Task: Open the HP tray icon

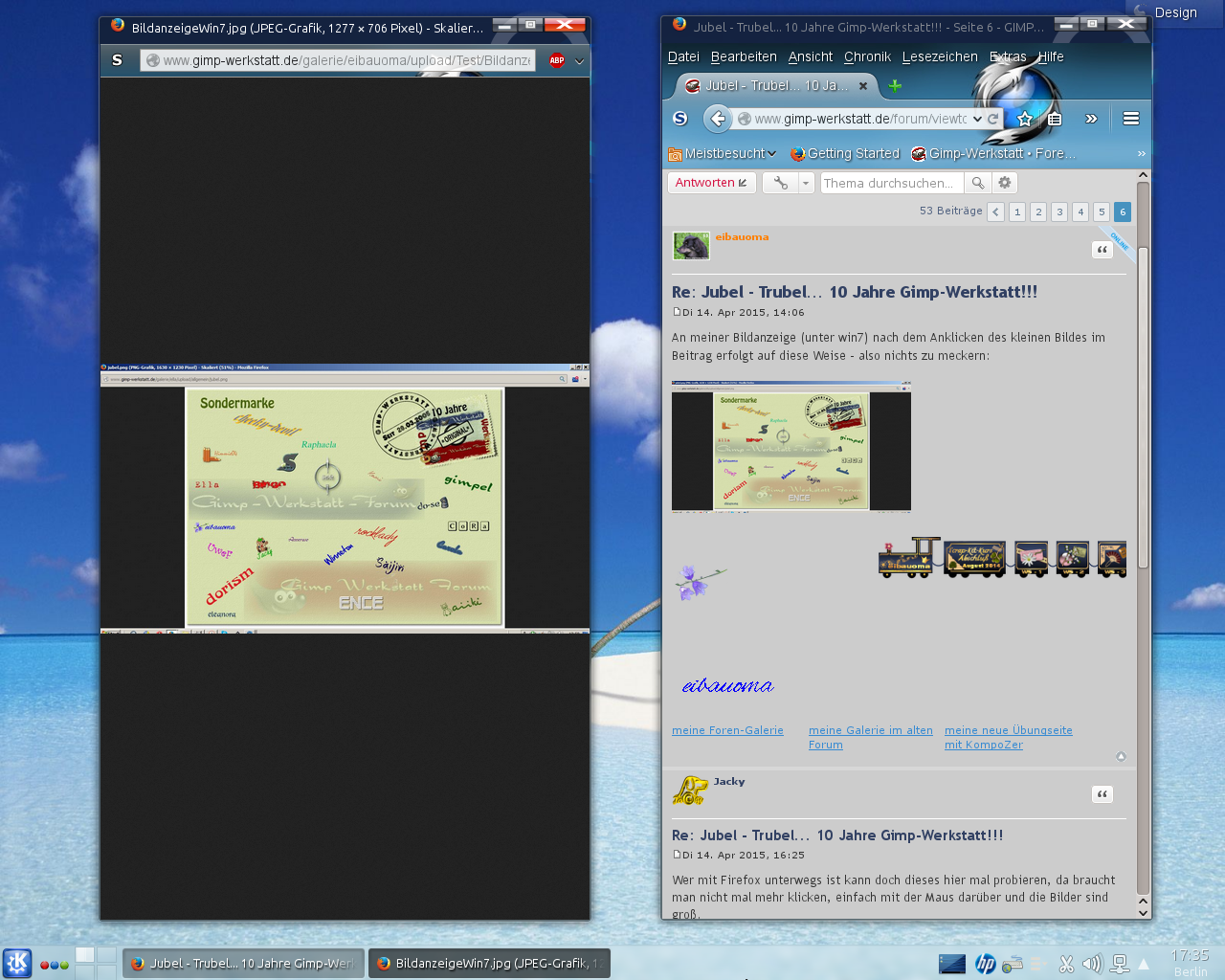Action: click(985, 964)
